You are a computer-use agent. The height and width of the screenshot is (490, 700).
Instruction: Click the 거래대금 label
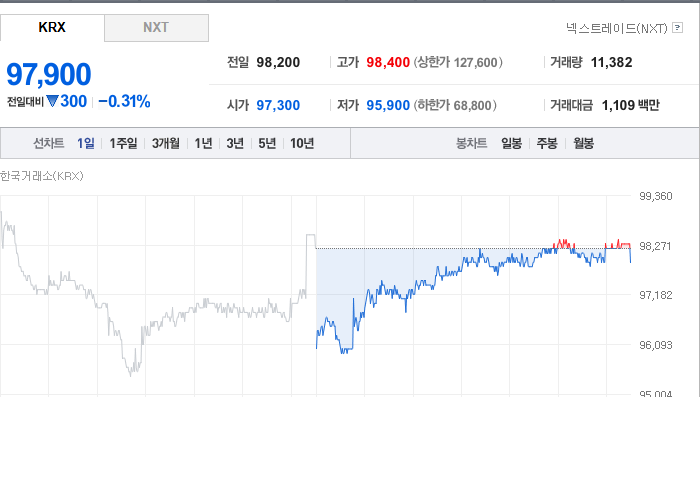pos(571,105)
